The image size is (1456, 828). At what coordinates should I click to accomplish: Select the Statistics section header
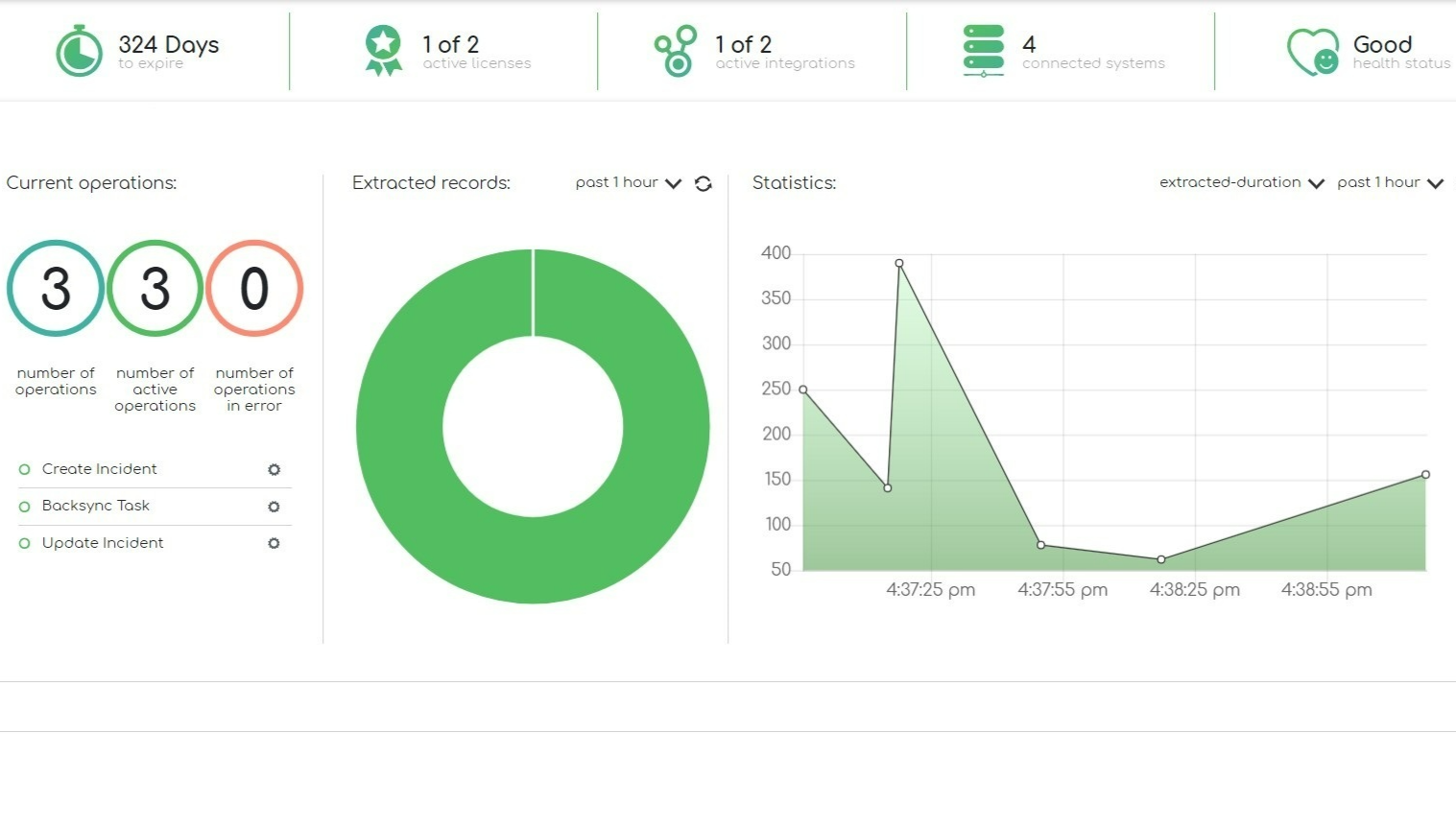click(794, 182)
